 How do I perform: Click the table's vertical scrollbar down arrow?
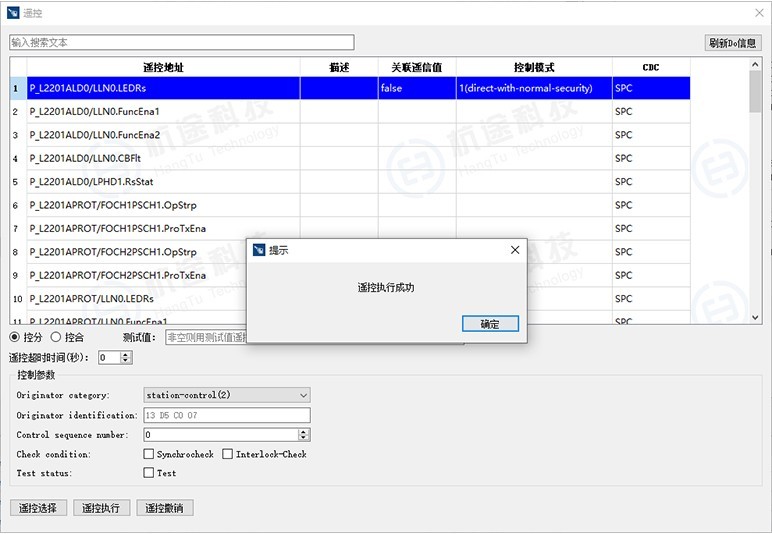pos(756,317)
